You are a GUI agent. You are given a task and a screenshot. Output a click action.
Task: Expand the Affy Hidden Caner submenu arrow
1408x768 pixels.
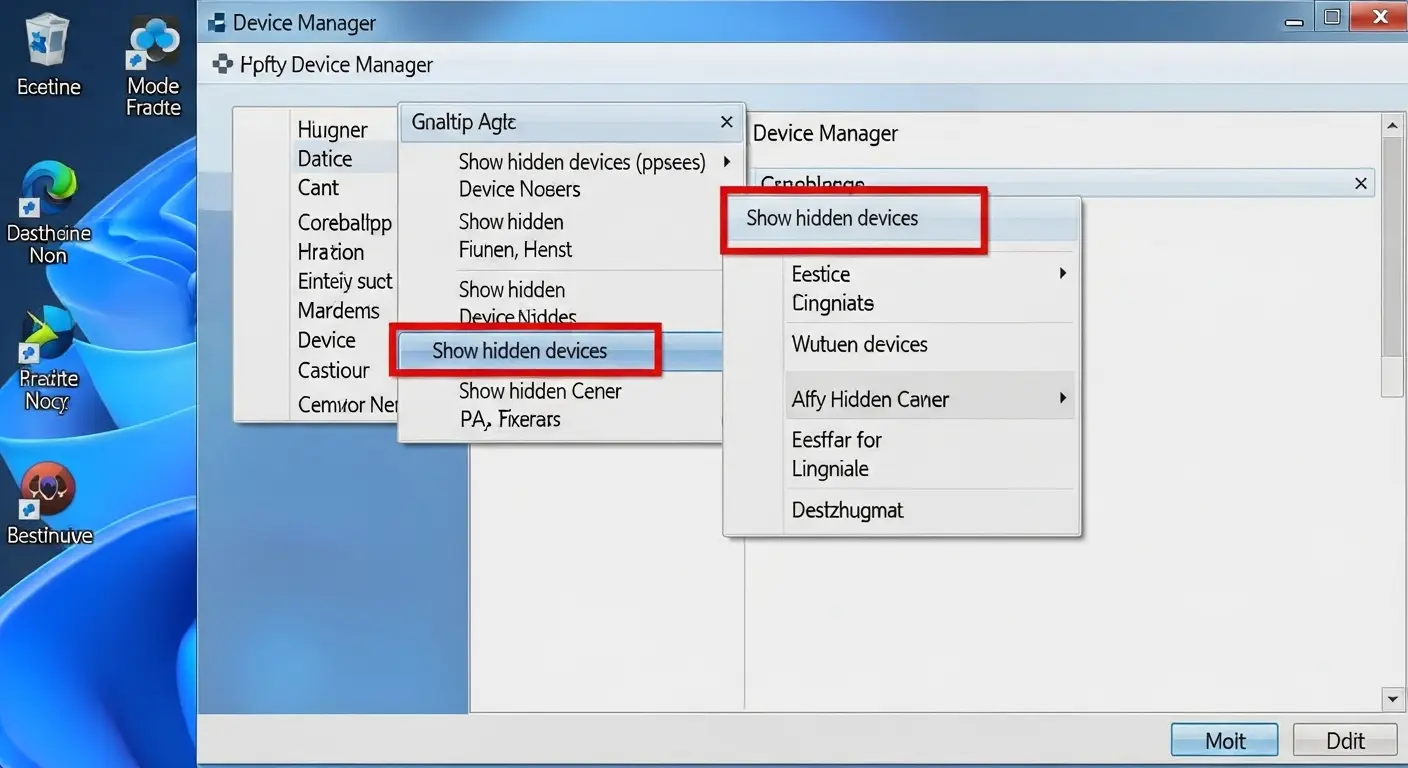1062,399
